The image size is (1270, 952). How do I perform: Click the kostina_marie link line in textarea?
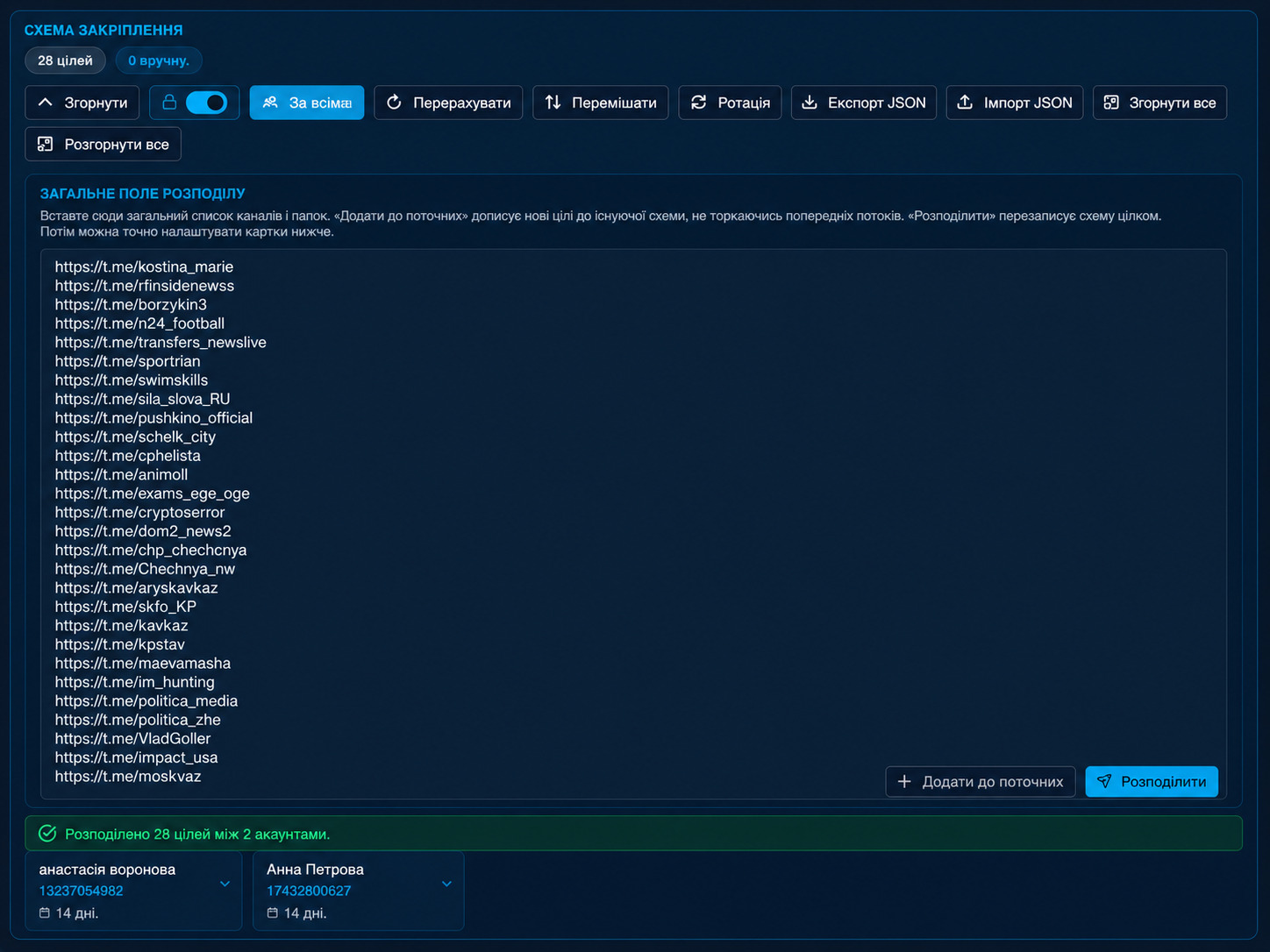pyautogui.click(x=144, y=266)
